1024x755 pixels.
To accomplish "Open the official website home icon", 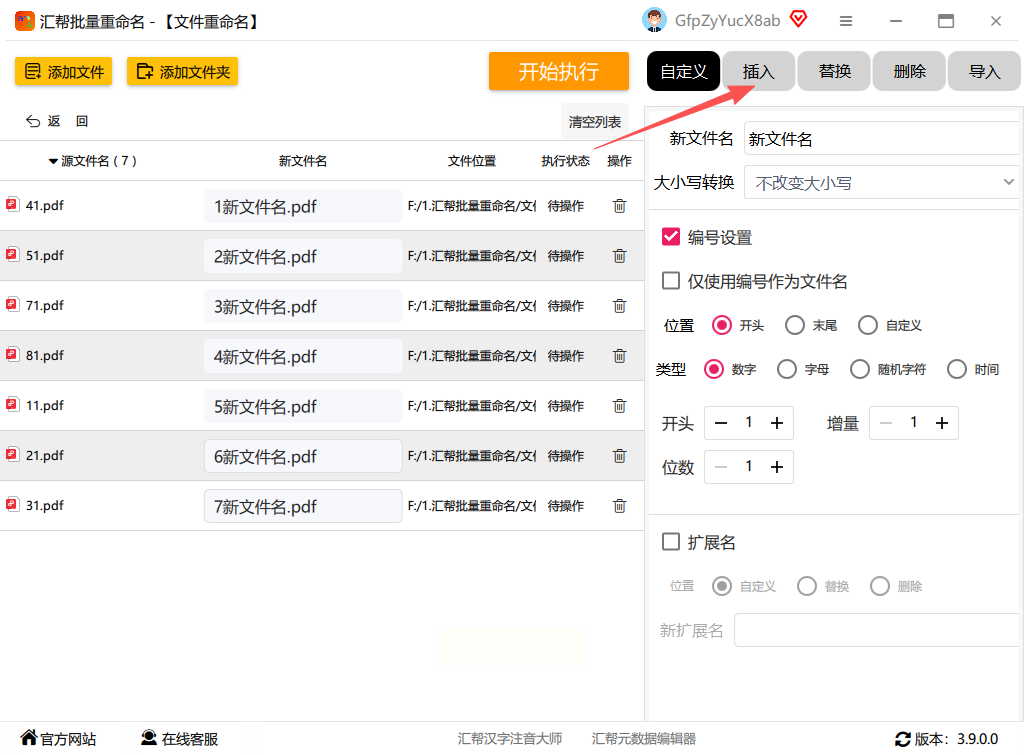I will 29,738.
